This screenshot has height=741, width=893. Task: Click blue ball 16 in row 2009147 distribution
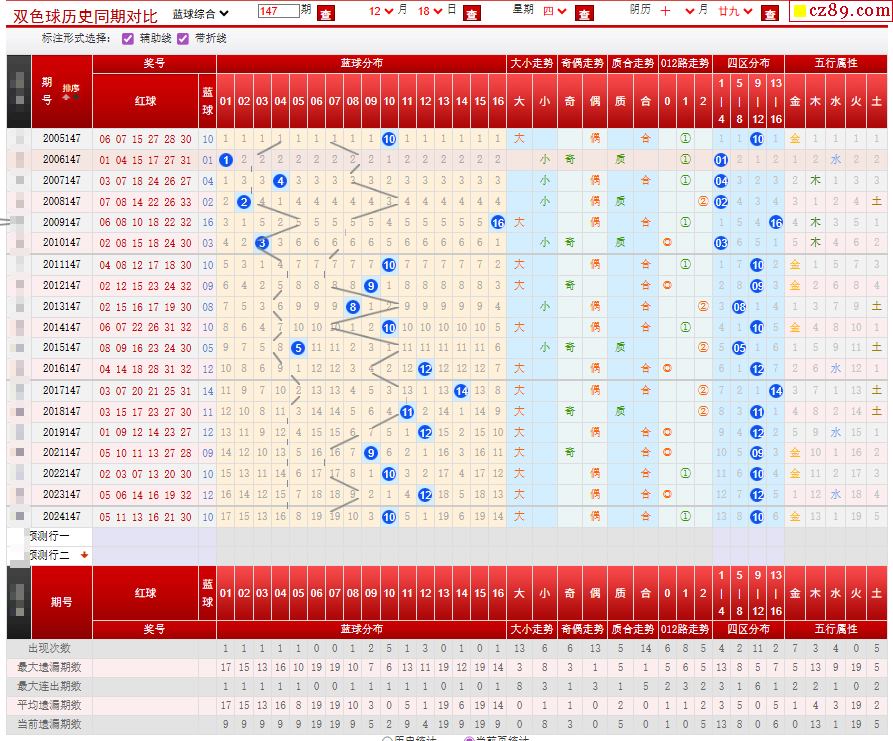tap(498, 222)
